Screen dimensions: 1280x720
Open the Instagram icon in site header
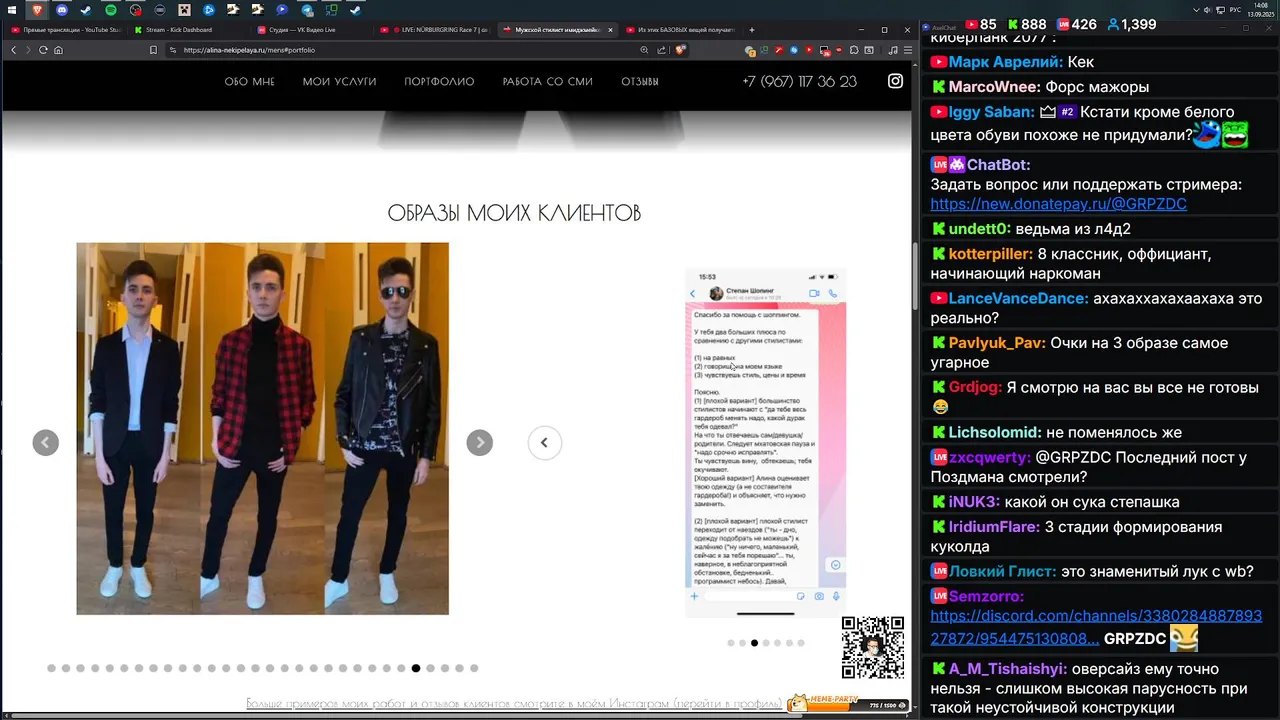tap(896, 81)
